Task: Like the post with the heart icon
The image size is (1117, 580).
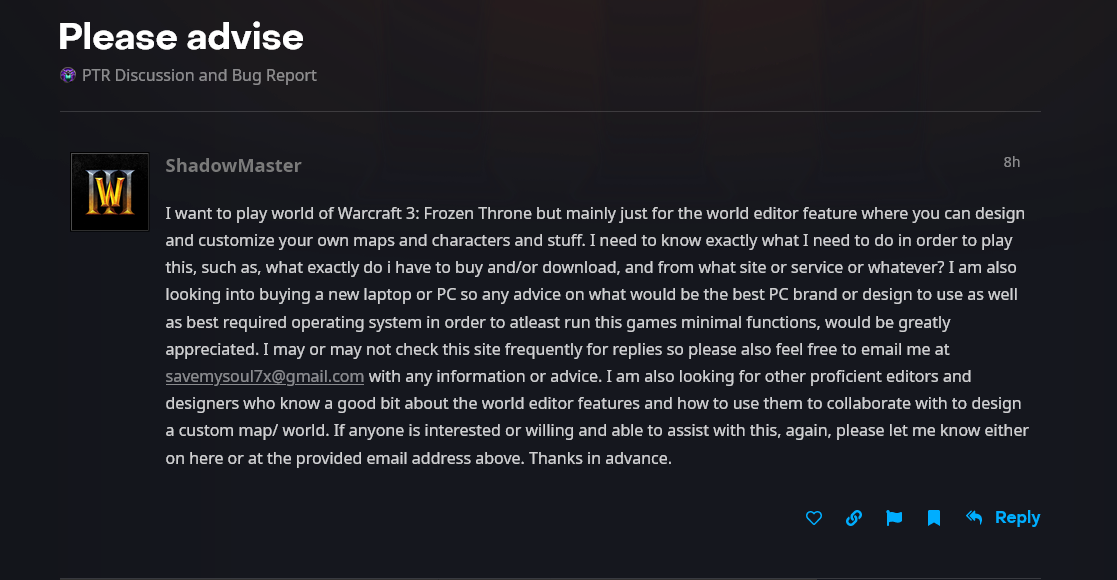Action: click(814, 518)
